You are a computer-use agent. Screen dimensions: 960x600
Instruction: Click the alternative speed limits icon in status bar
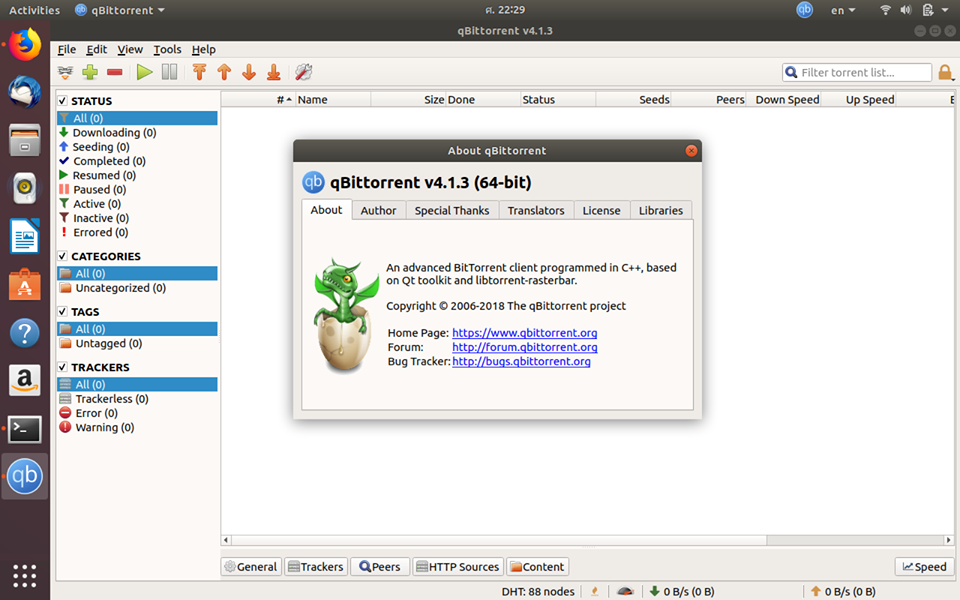click(x=625, y=591)
